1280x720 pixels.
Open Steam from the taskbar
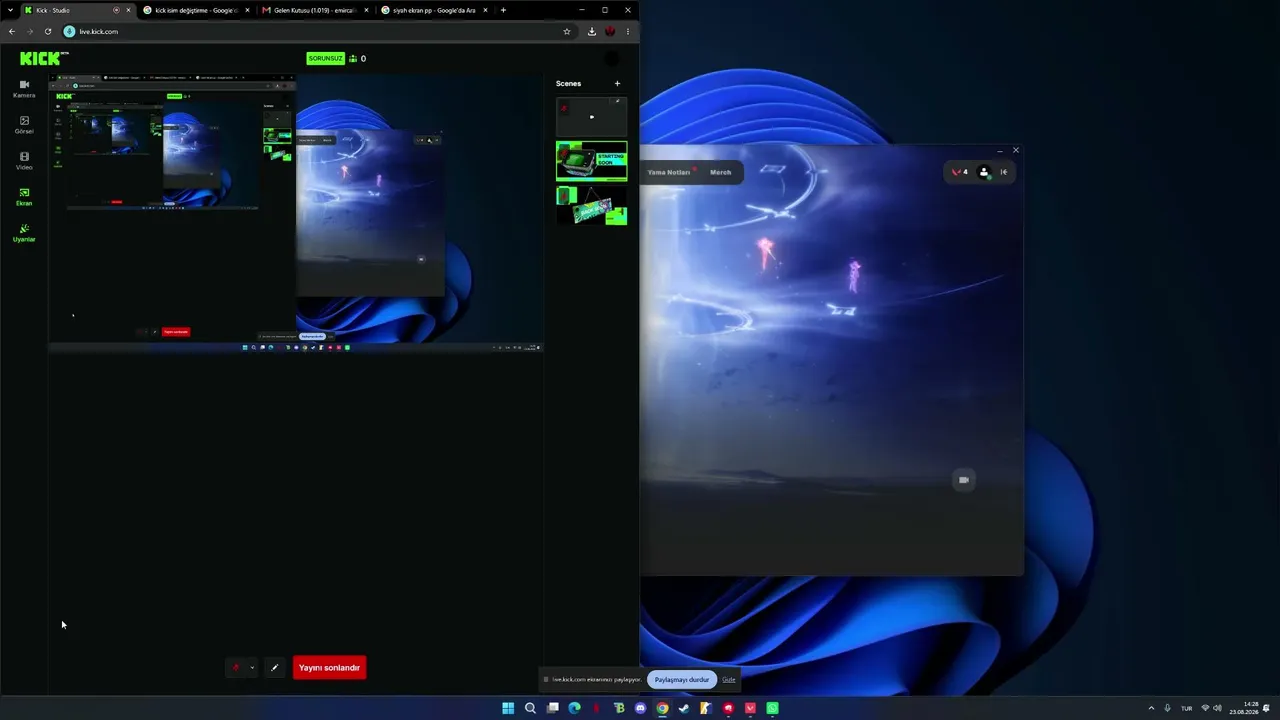click(684, 708)
